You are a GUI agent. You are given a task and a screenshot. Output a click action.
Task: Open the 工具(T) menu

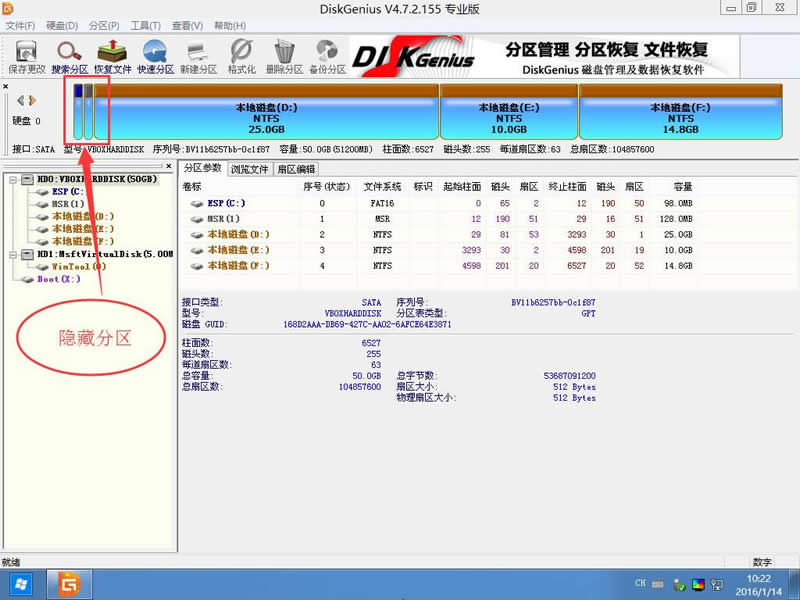(x=146, y=25)
